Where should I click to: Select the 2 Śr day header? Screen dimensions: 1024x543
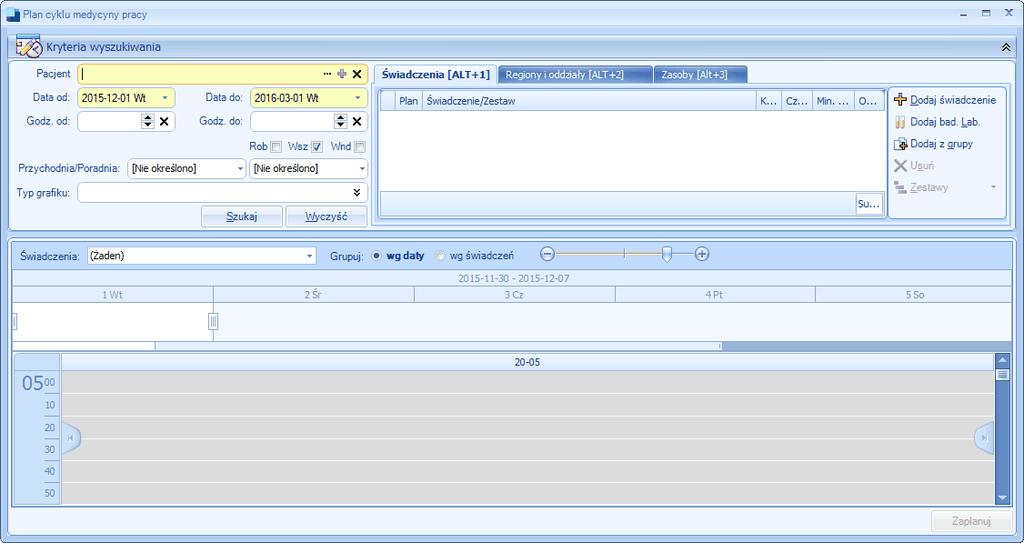[x=313, y=295]
